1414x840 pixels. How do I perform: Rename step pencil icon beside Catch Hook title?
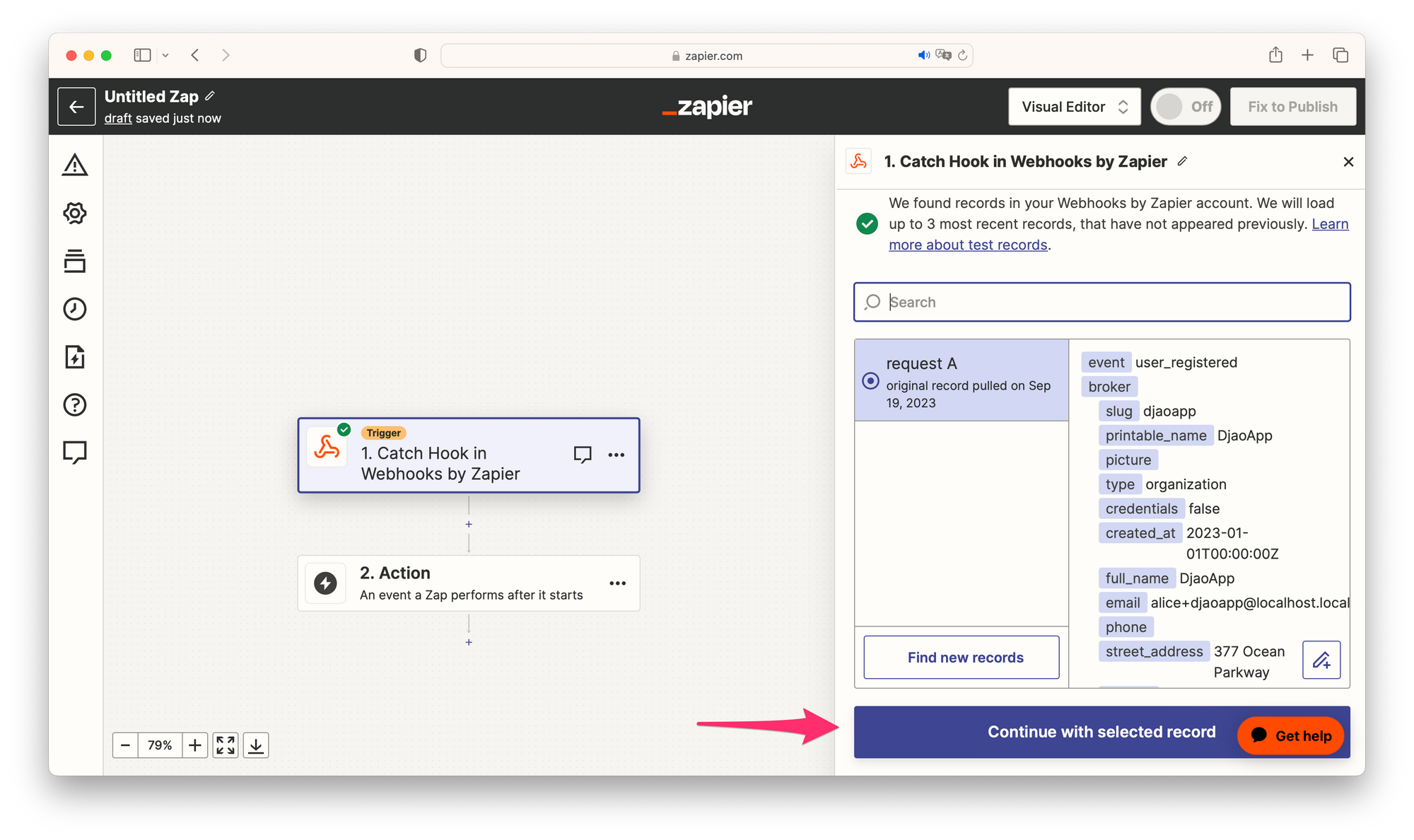click(x=1182, y=161)
